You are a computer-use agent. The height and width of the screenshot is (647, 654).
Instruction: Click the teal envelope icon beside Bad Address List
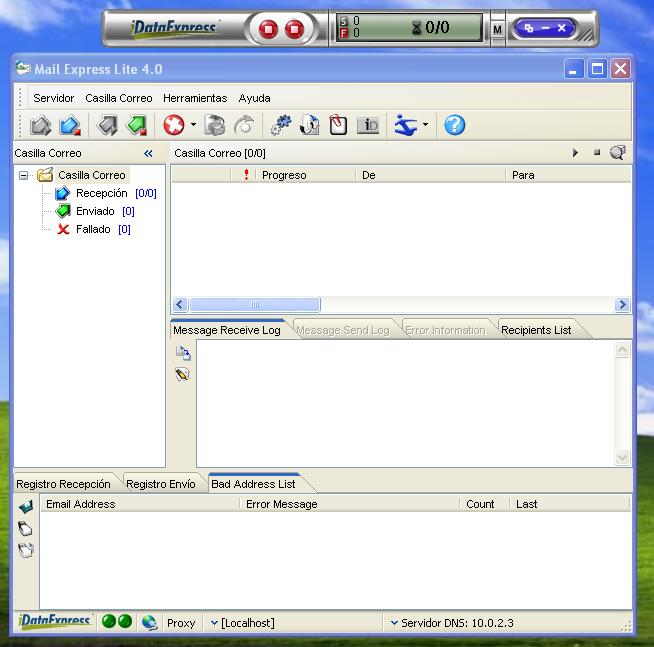click(x=26, y=506)
